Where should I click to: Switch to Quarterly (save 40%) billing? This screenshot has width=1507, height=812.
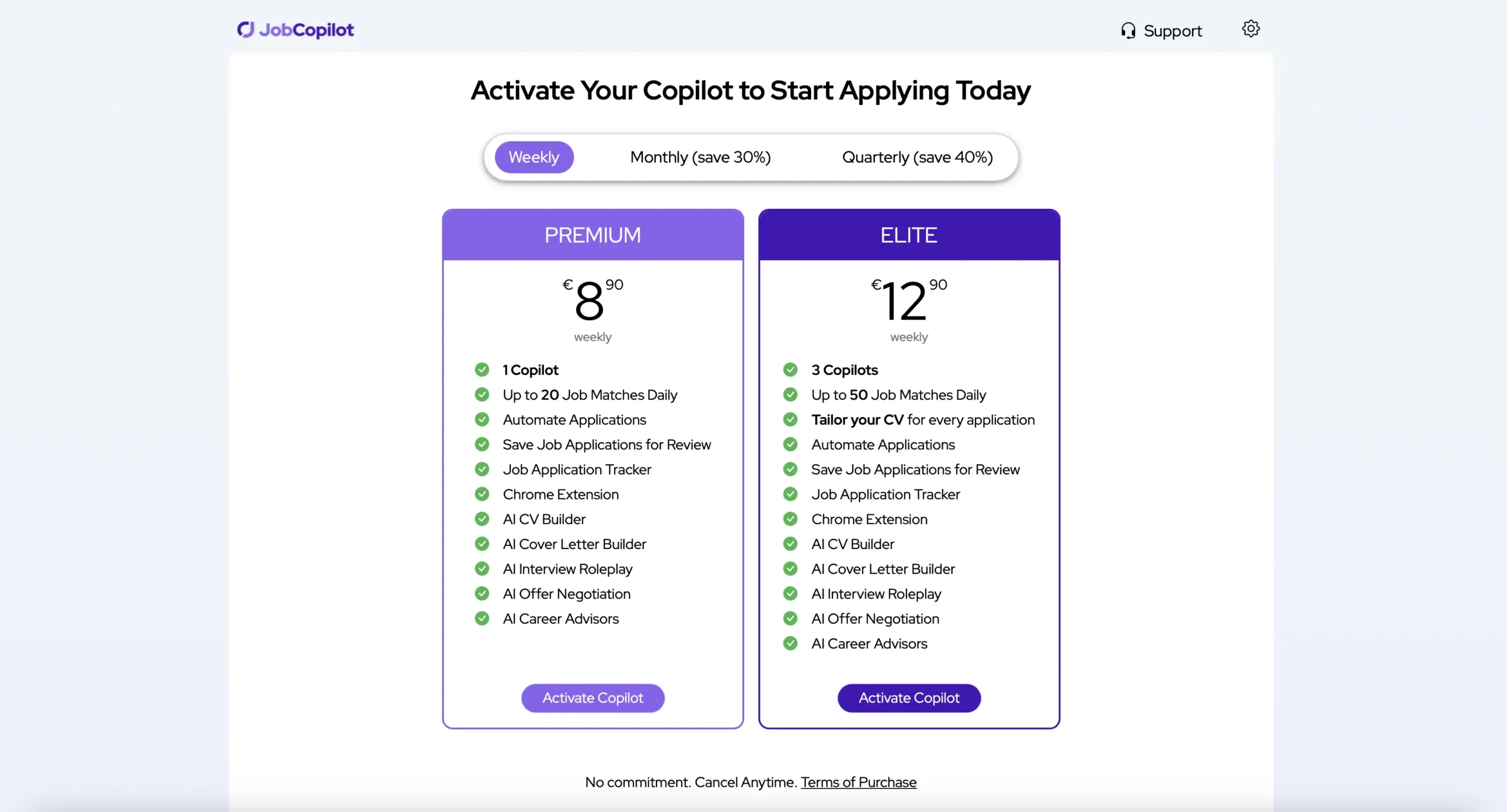917,157
